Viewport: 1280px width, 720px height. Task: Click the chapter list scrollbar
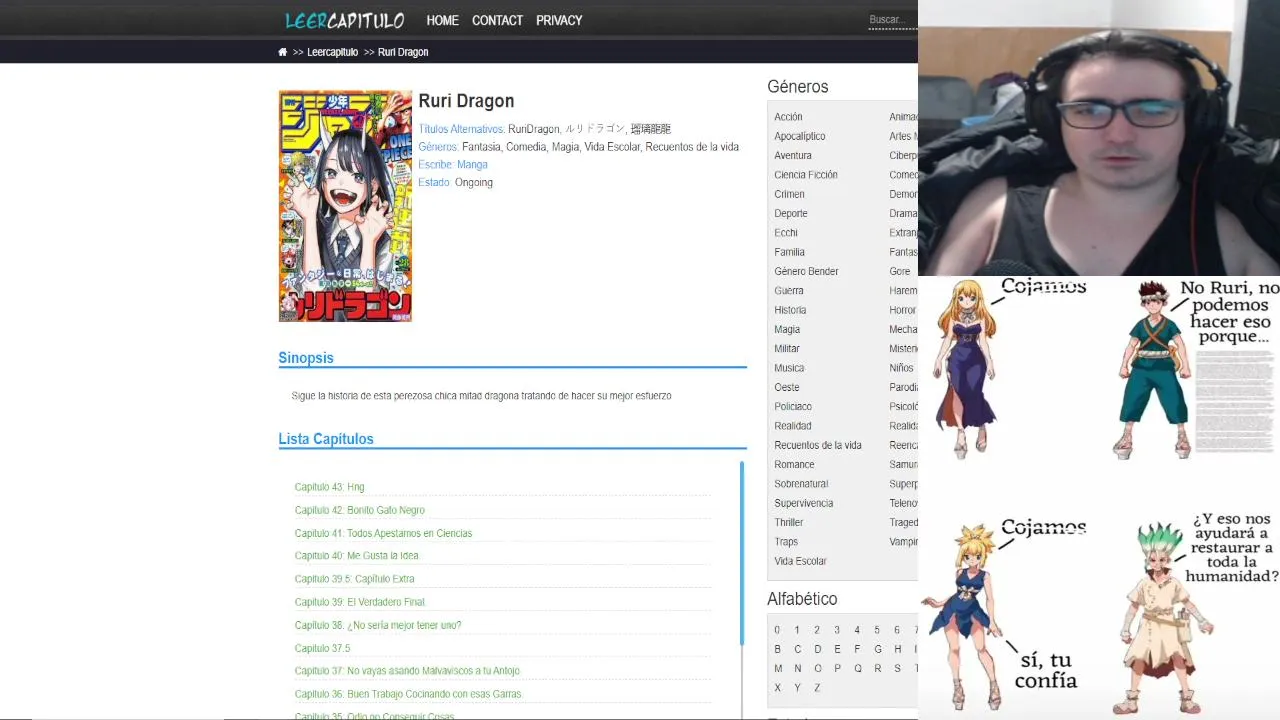[742, 553]
